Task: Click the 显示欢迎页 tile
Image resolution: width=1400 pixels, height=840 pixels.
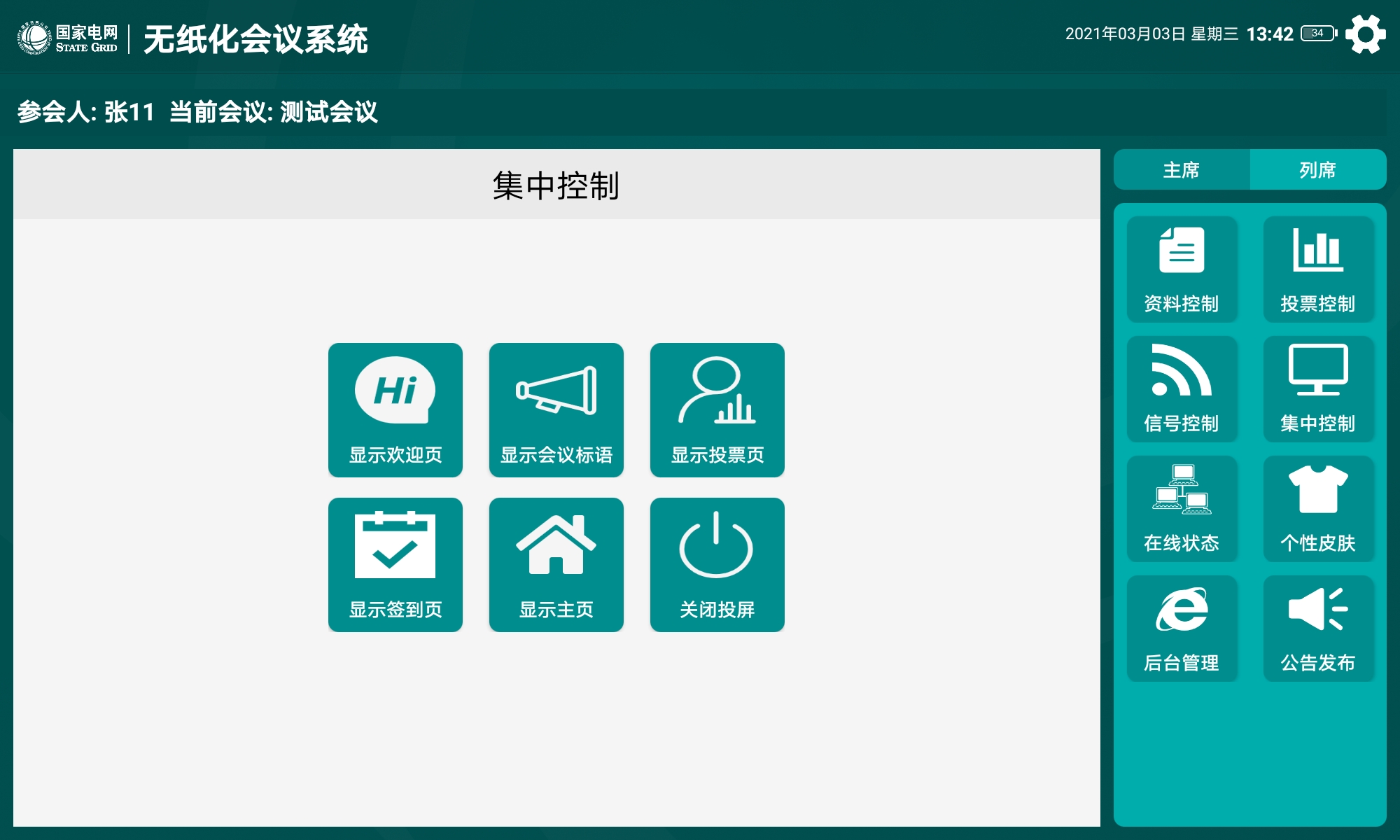Action: pos(395,410)
